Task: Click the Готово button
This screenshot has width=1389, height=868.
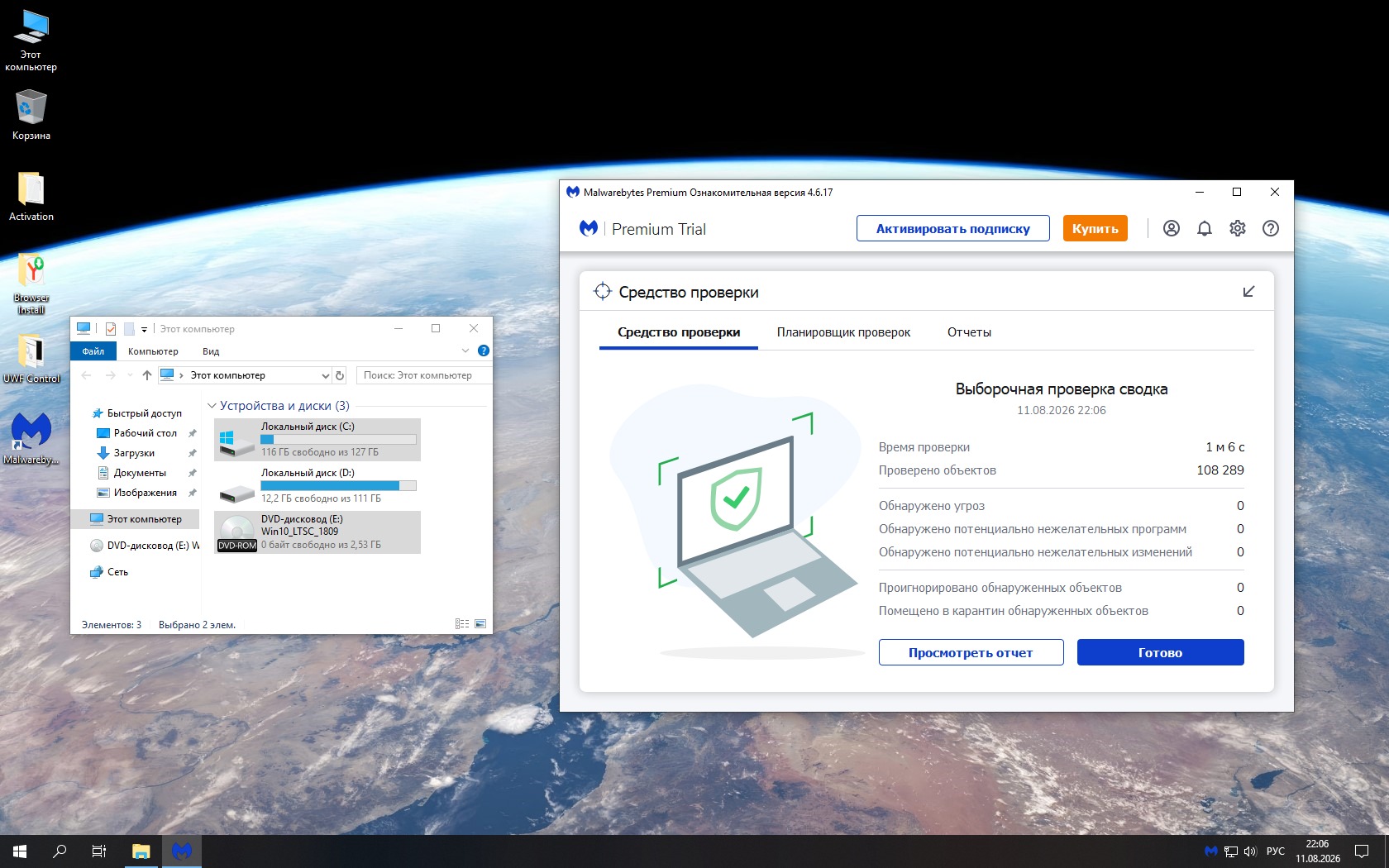Action: coord(1161,652)
